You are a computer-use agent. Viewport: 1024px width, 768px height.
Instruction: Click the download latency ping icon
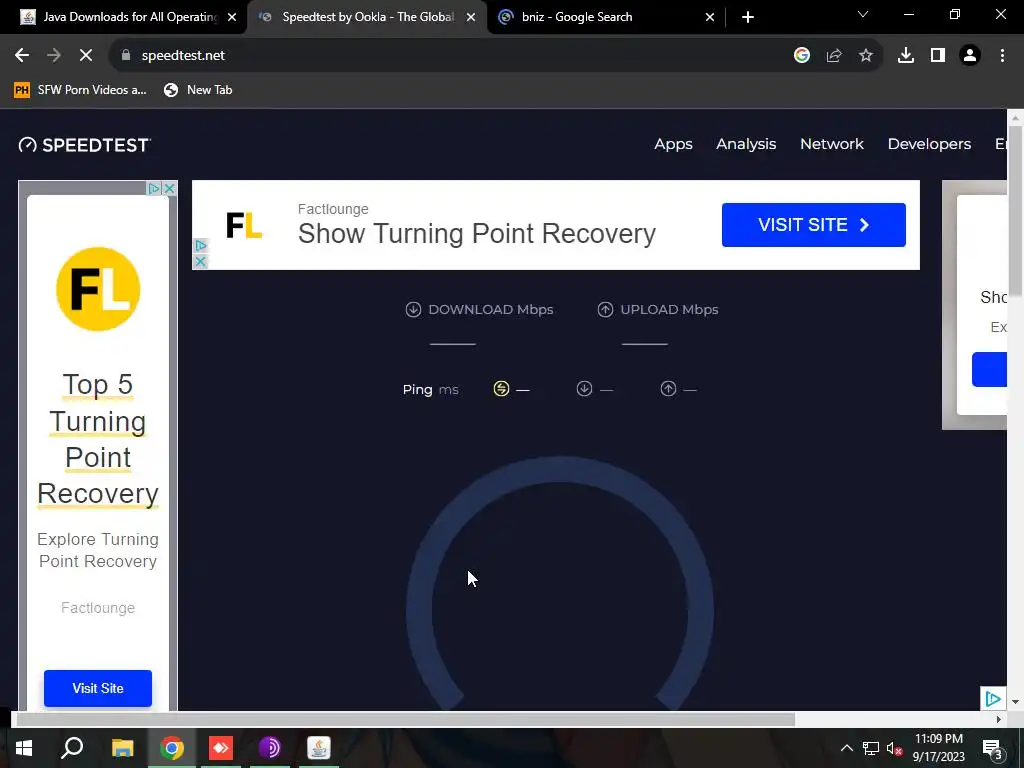click(x=584, y=389)
